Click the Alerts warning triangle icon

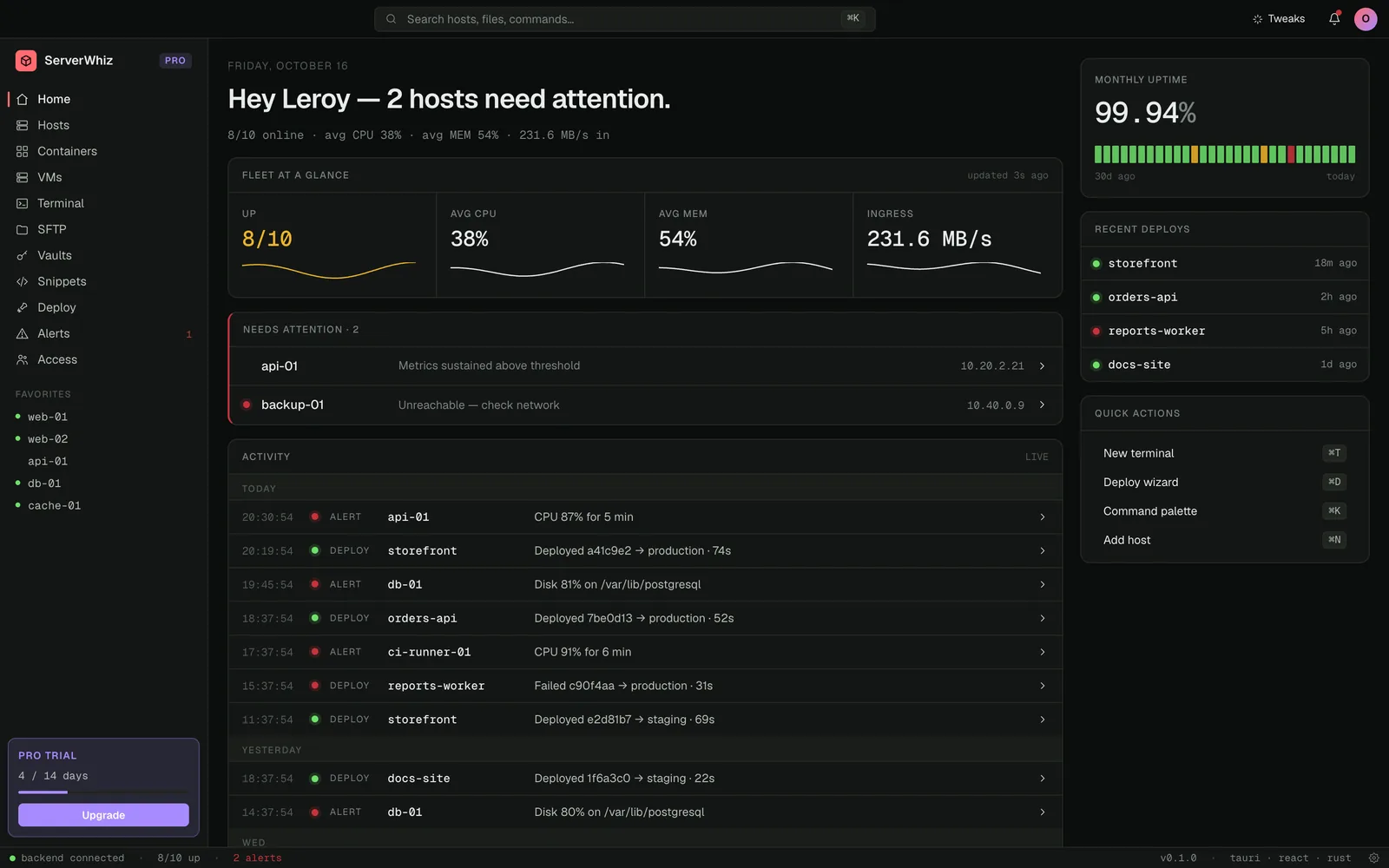(23, 333)
